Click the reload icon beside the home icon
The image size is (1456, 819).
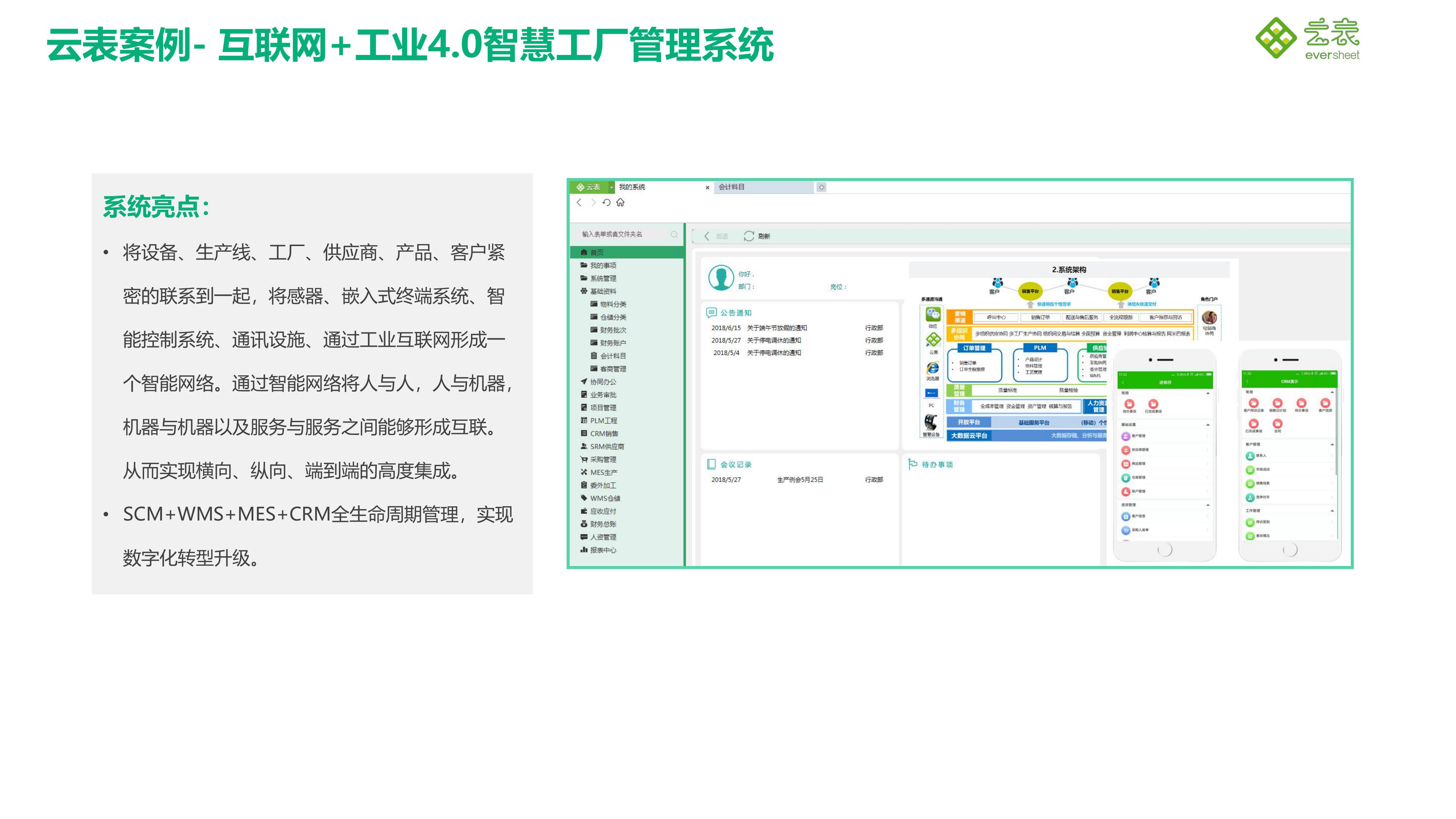(606, 202)
